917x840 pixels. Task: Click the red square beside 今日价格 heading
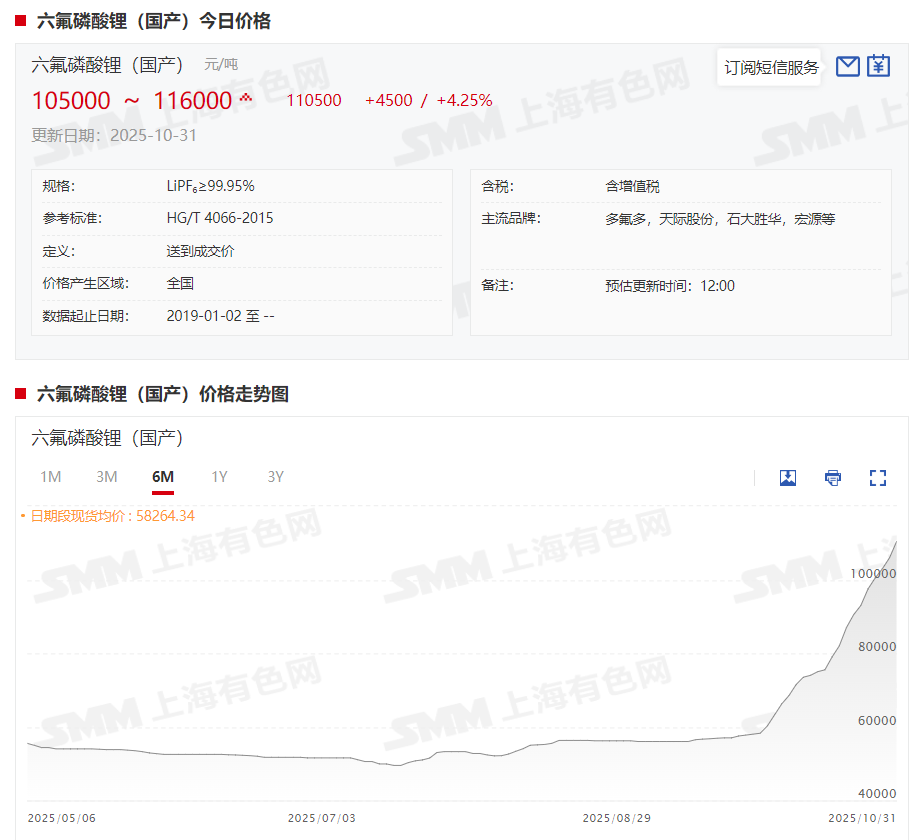(x=20, y=21)
